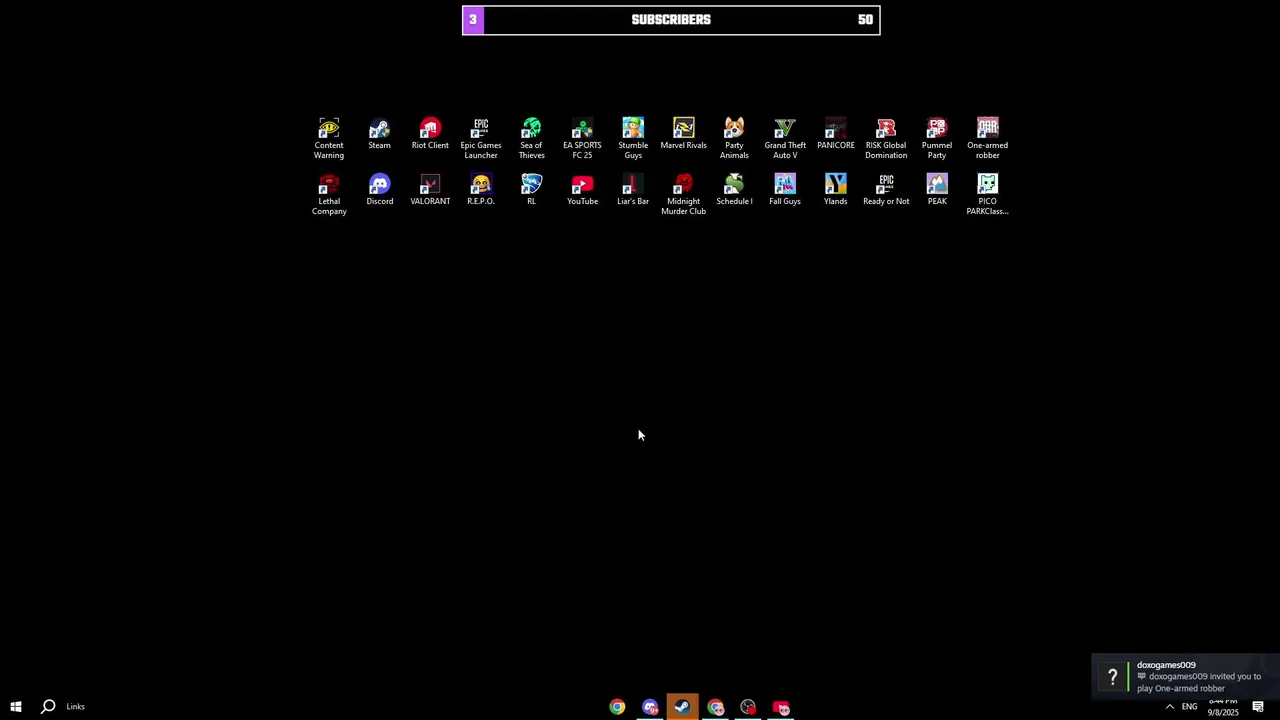Open the Windows Start menu
1280x720 pixels.
(16, 707)
